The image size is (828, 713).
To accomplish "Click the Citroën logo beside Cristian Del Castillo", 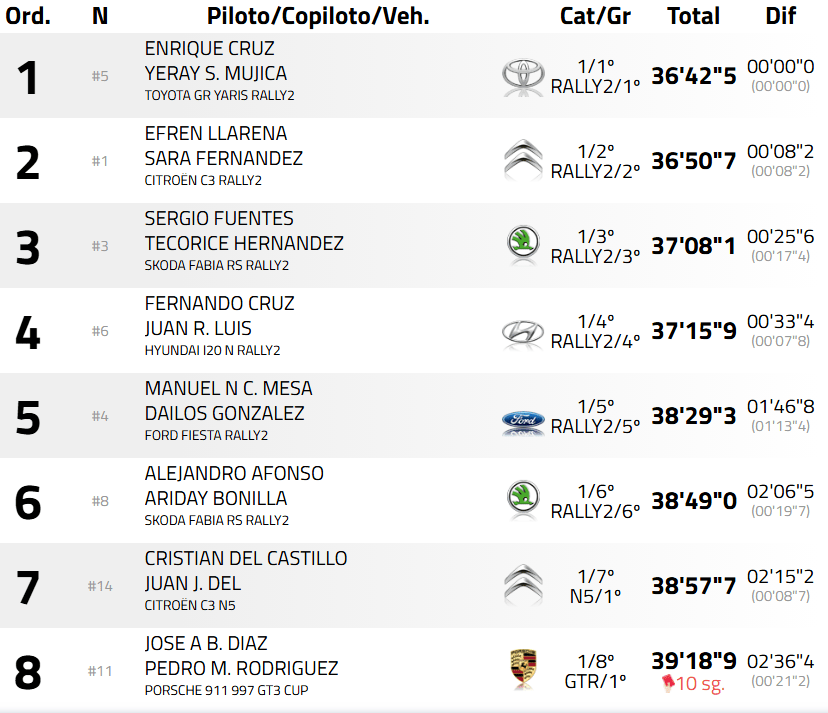I will click(x=522, y=584).
